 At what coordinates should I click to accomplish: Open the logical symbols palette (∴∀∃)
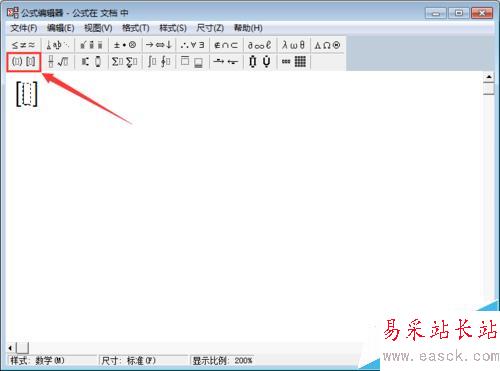tap(192, 45)
